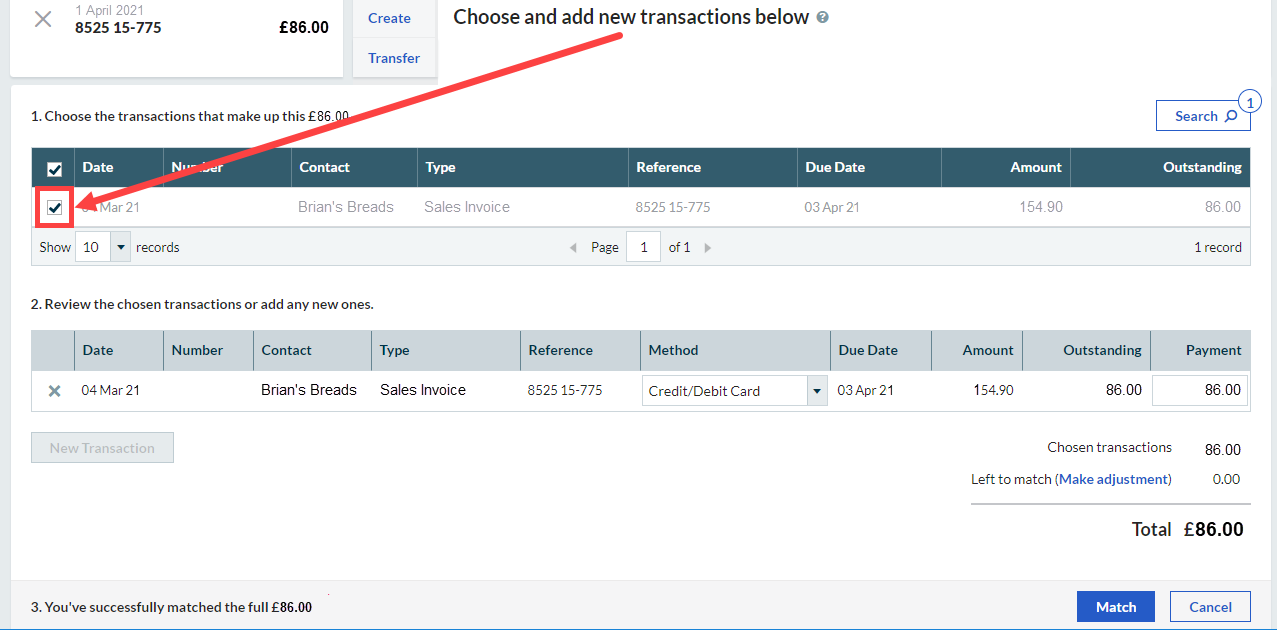Click the New Transaction button
The height and width of the screenshot is (630, 1277).
pyautogui.click(x=102, y=448)
